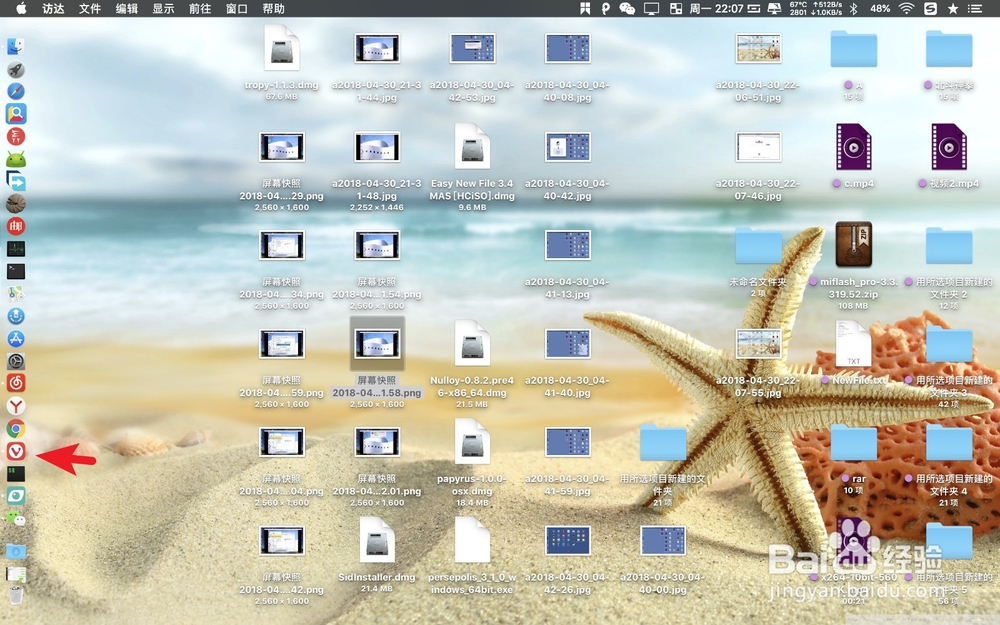Open the 文件 menu
1000x625 pixels.
pos(90,8)
